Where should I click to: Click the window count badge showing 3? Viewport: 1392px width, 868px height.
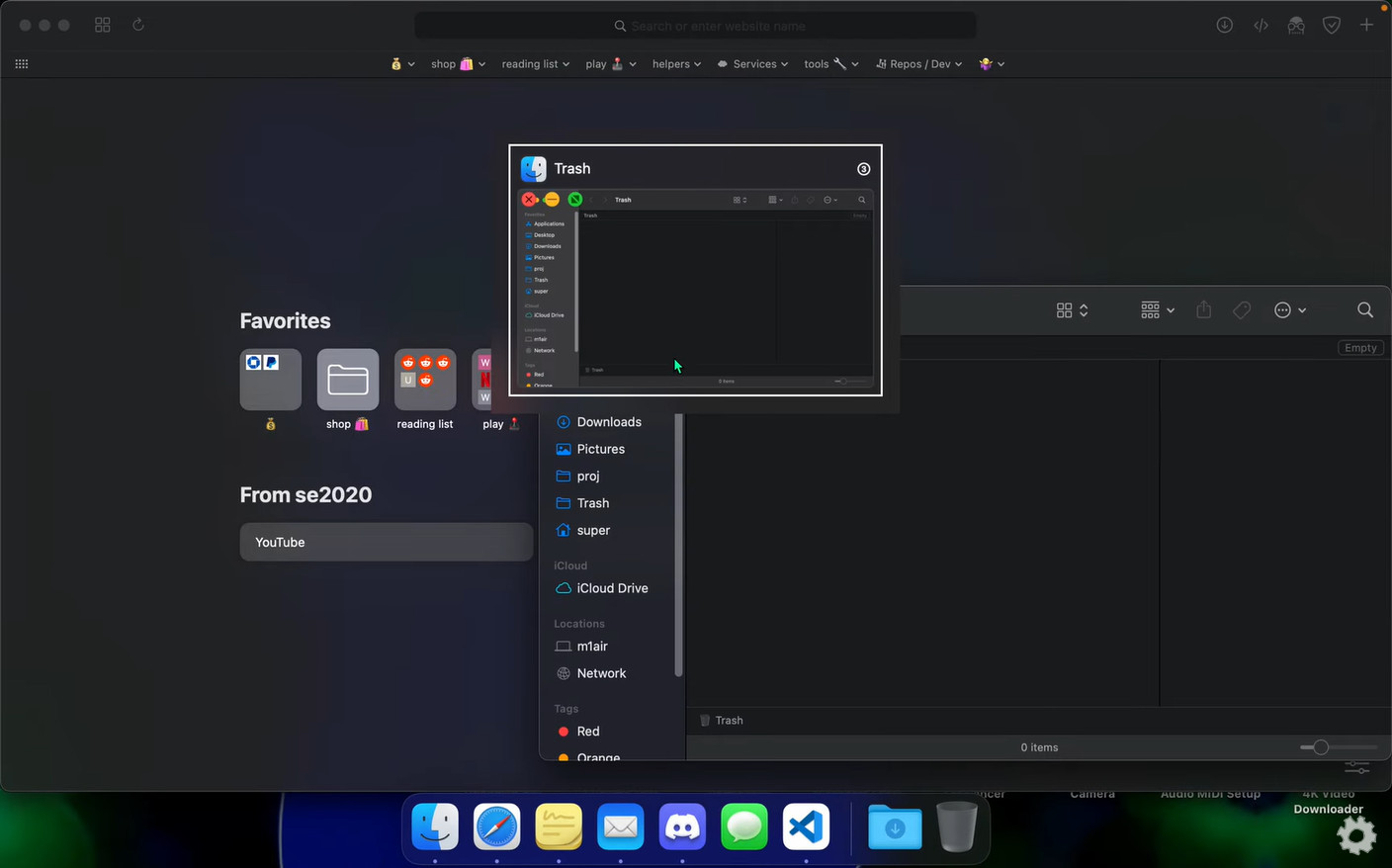(863, 169)
